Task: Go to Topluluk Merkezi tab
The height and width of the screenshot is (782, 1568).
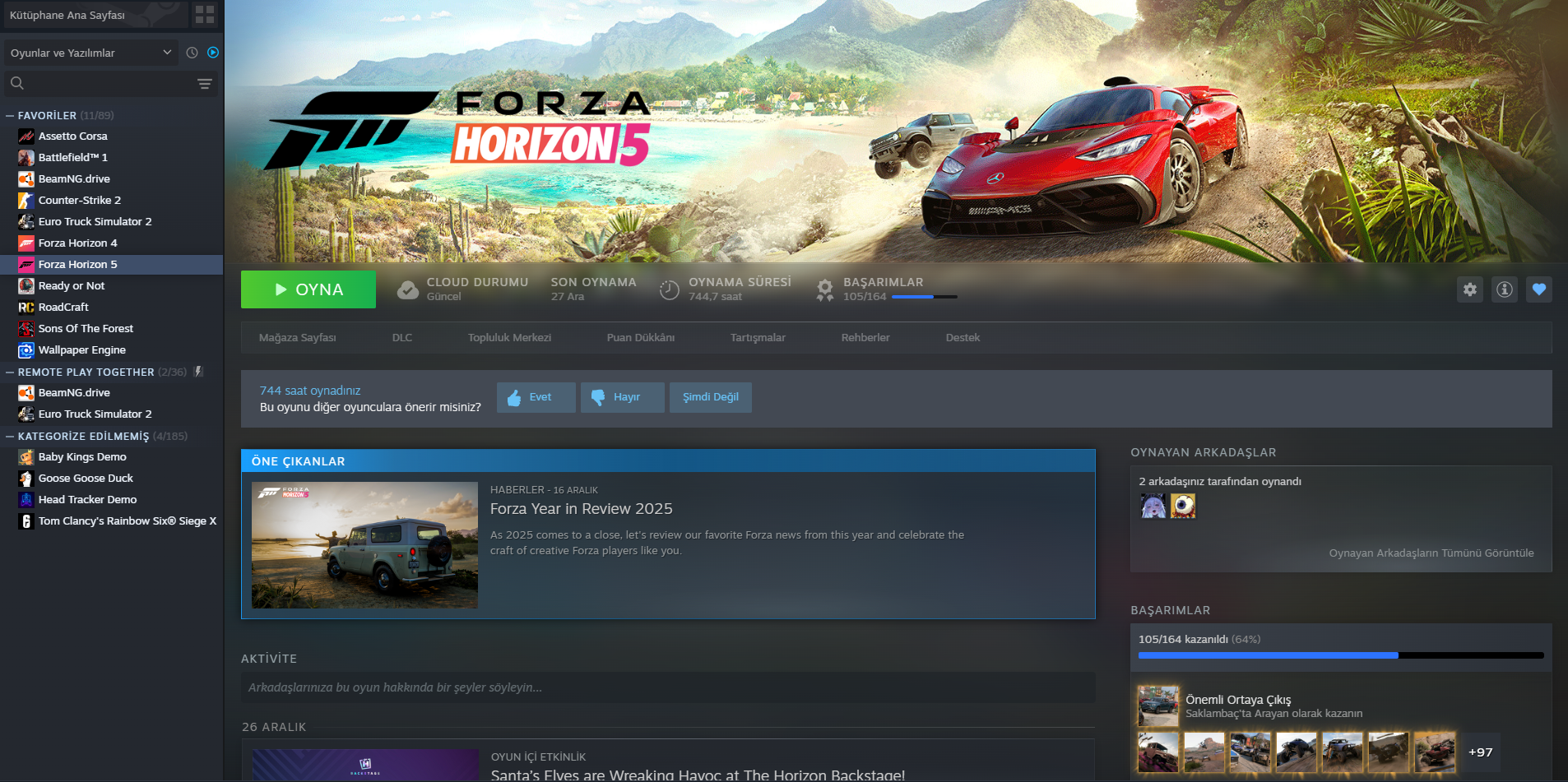Action: click(x=510, y=338)
